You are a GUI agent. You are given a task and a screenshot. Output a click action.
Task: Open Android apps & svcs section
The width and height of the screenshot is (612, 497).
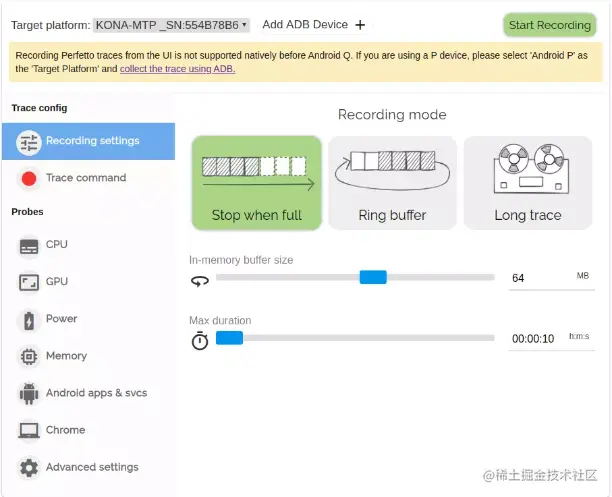[x=89, y=393]
